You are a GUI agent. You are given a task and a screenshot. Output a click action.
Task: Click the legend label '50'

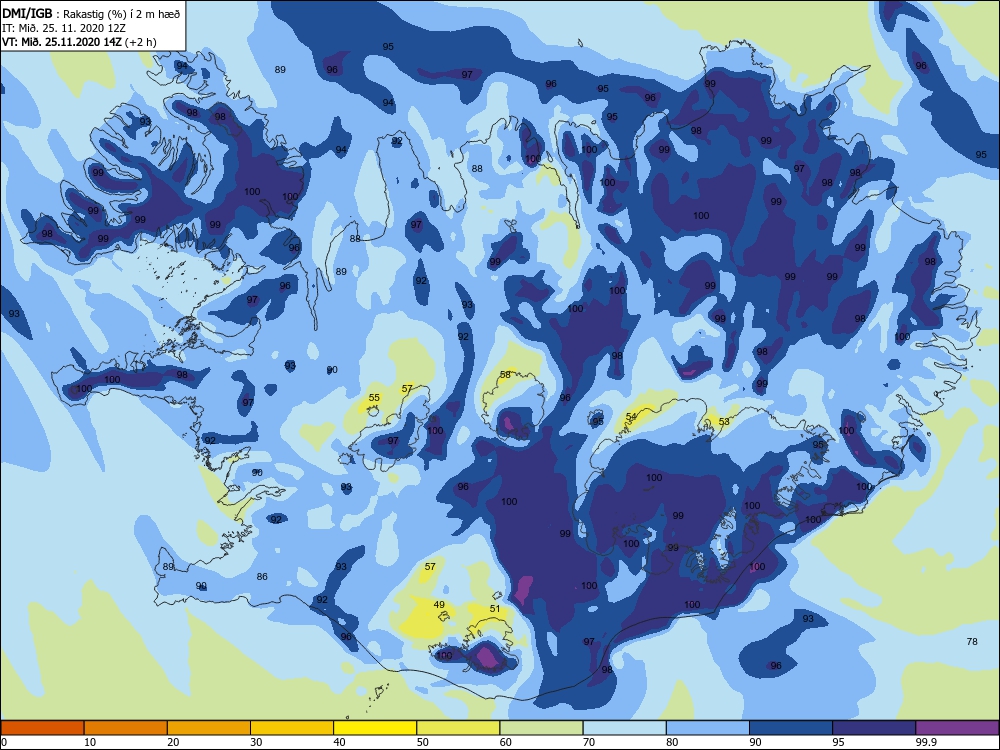[423, 742]
